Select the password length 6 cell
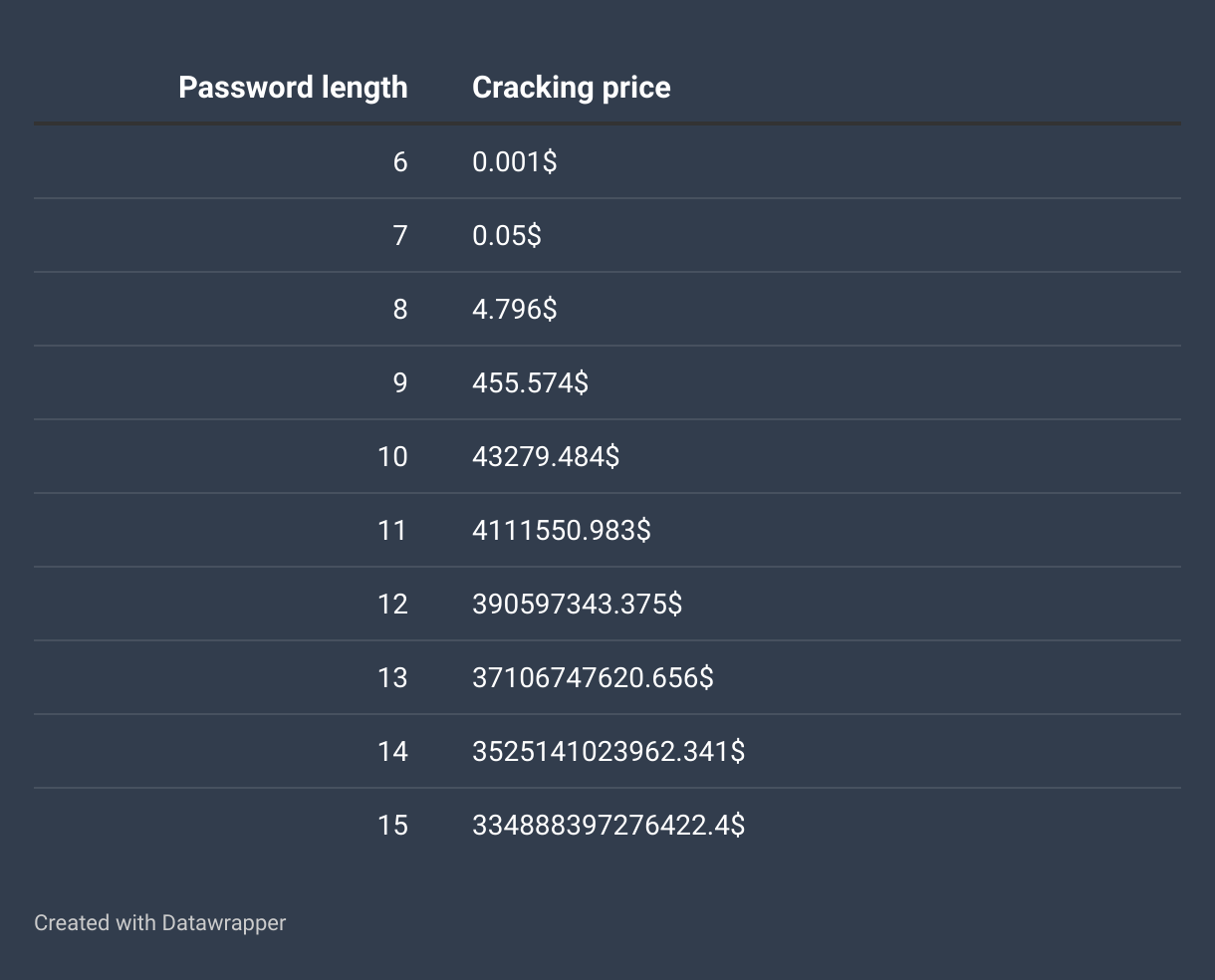Viewport: 1215px width, 980px height. (x=400, y=161)
